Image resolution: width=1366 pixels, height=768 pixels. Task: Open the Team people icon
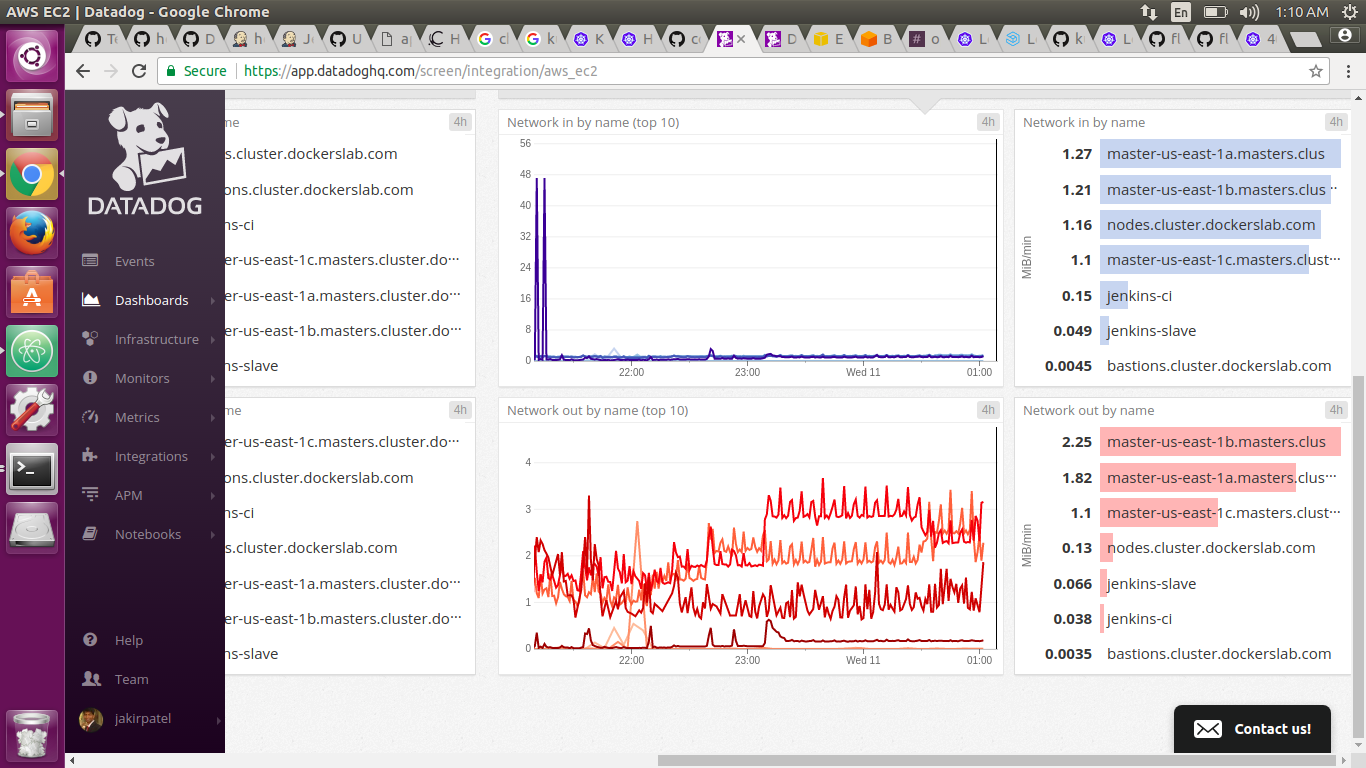[91, 679]
